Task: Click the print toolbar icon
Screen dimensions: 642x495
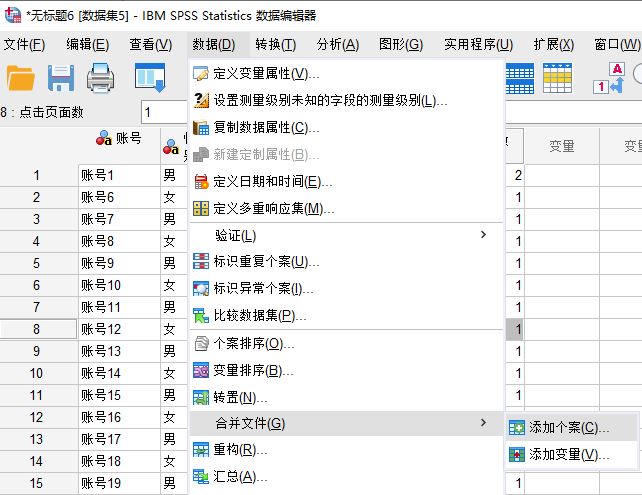Action: point(101,78)
